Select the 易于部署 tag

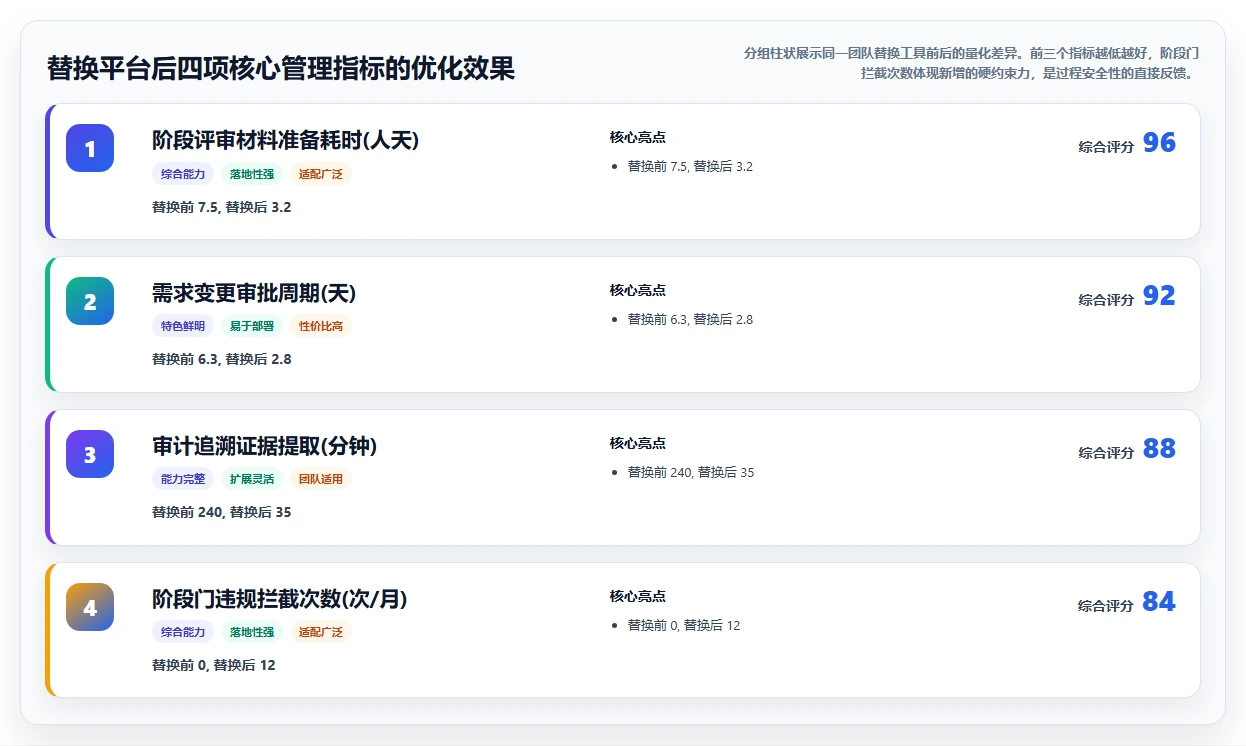pos(252,326)
